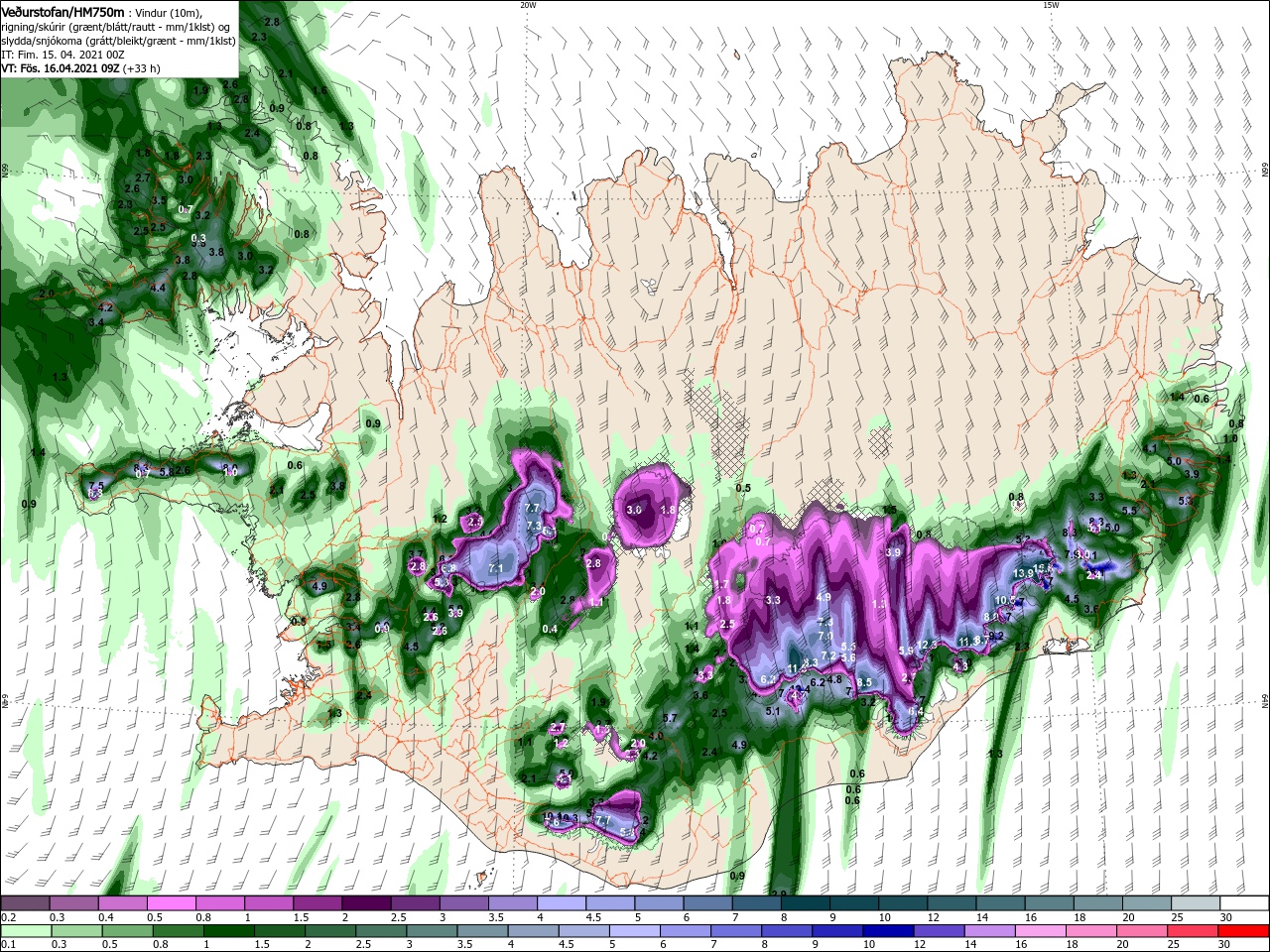Click the bright pink swatch at 0.5 in top legend
The width and height of the screenshot is (1270, 952).
point(171,902)
